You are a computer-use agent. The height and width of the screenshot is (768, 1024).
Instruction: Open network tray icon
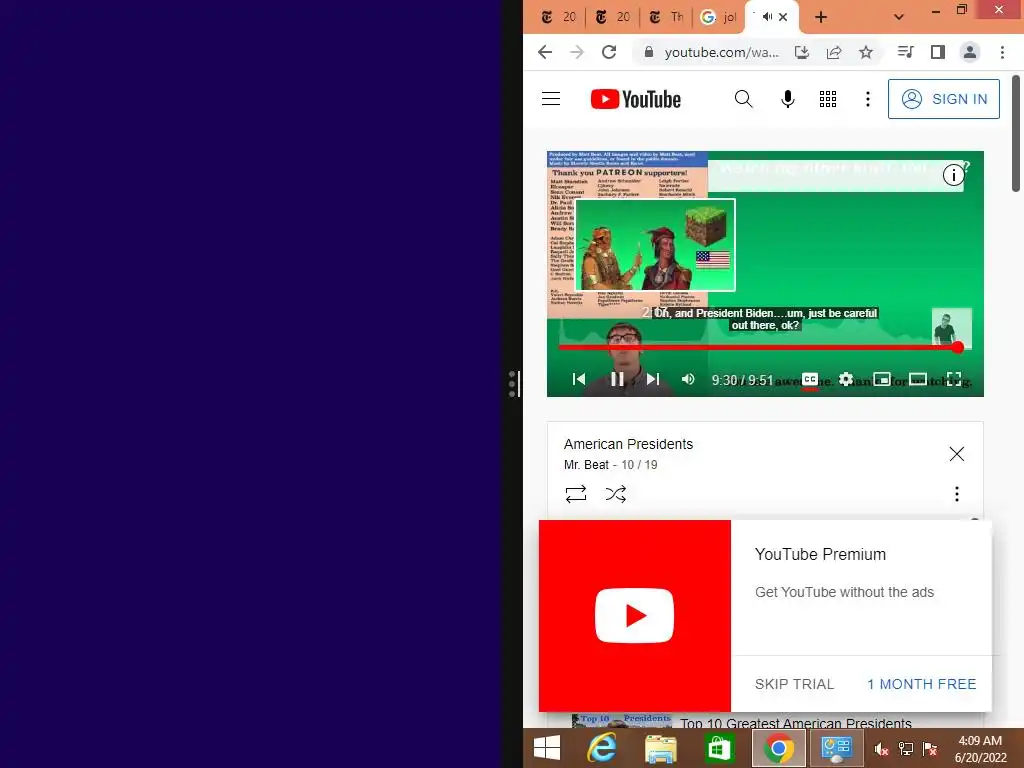click(x=906, y=749)
